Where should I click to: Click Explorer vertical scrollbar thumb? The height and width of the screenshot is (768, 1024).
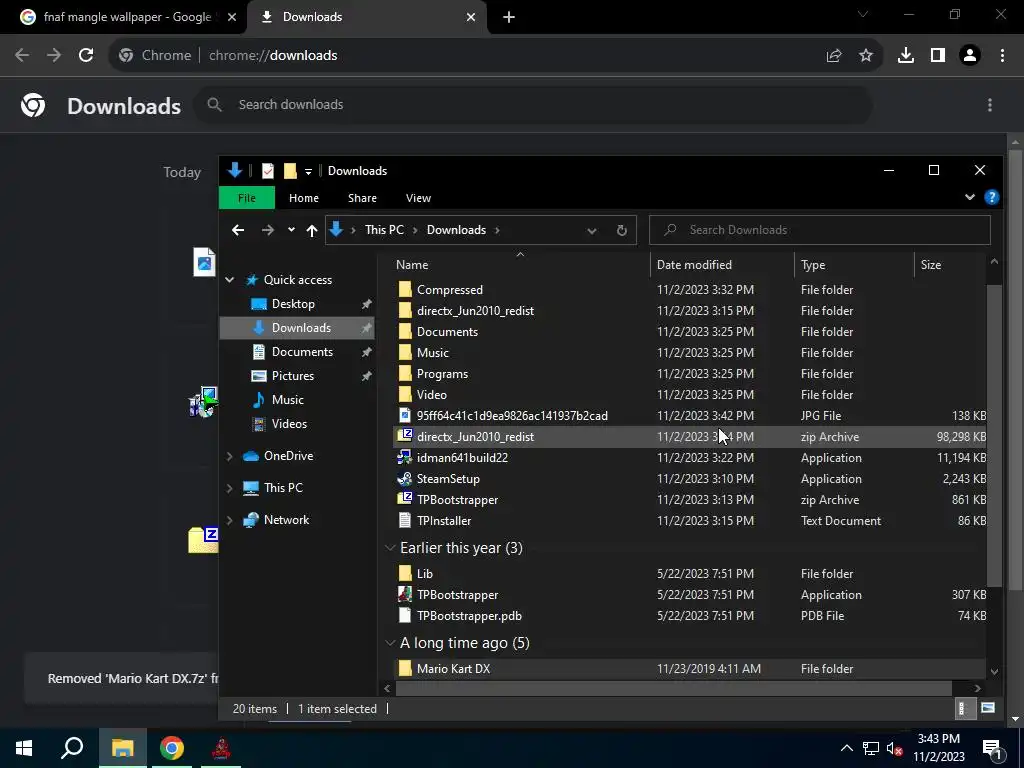point(994,436)
